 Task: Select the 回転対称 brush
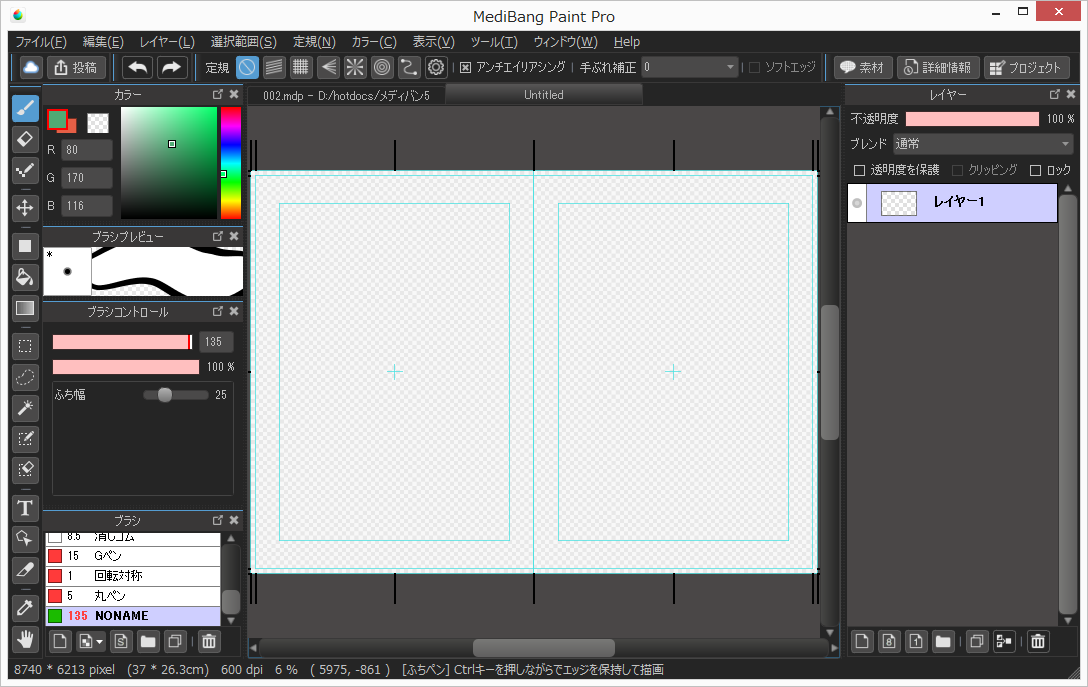click(x=133, y=576)
